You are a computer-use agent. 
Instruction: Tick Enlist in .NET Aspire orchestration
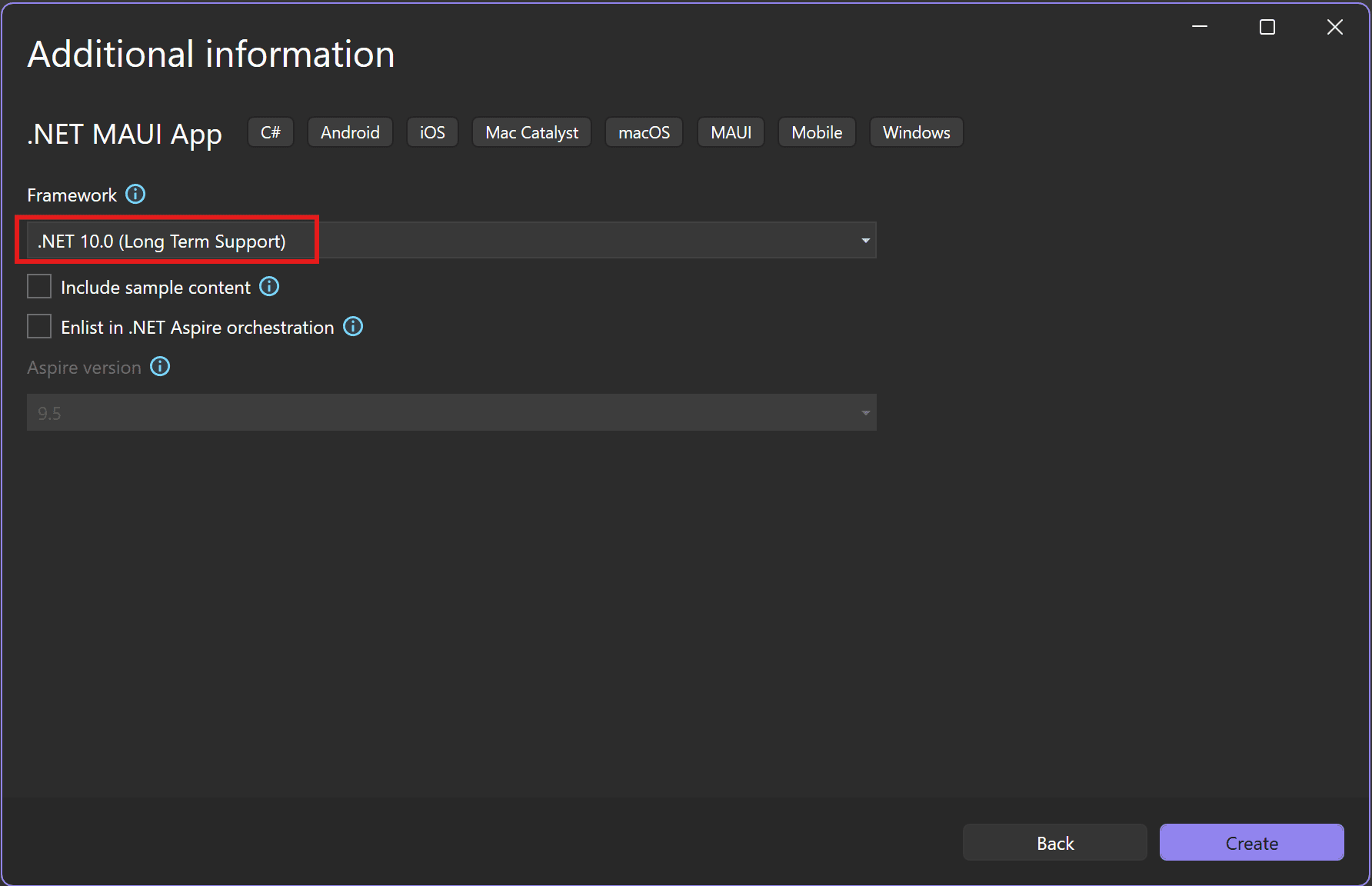tap(39, 326)
